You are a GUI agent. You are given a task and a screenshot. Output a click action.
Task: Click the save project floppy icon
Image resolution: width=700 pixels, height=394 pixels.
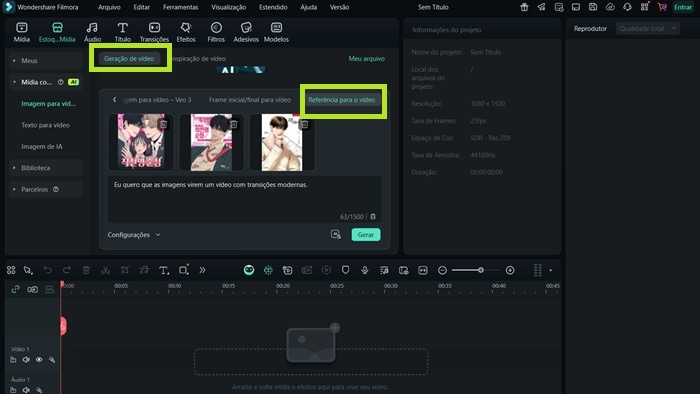point(593,7)
